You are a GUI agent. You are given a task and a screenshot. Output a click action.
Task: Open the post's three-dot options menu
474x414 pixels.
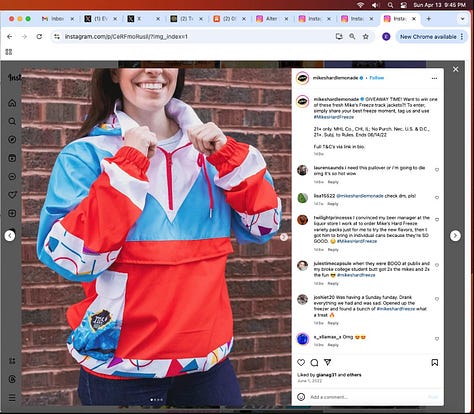tap(434, 78)
